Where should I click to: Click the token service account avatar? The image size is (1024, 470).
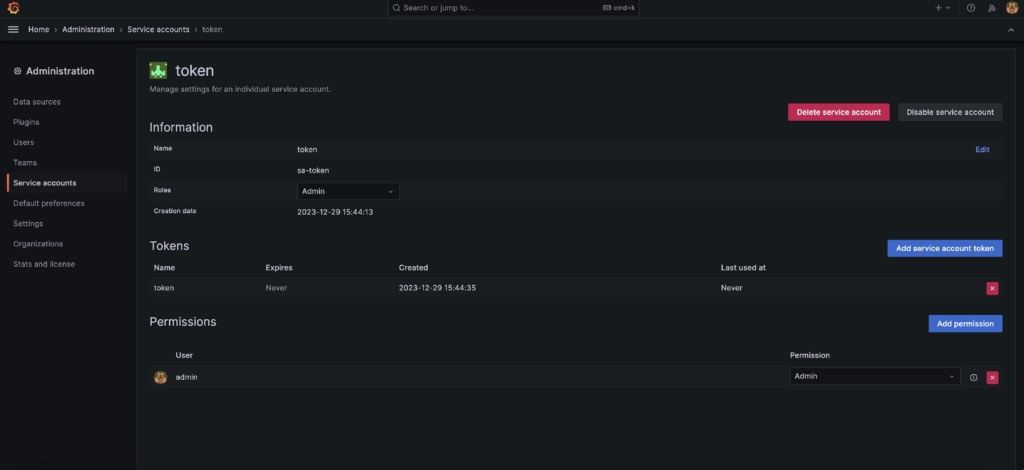pyautogui.click(x=158, y=71)
